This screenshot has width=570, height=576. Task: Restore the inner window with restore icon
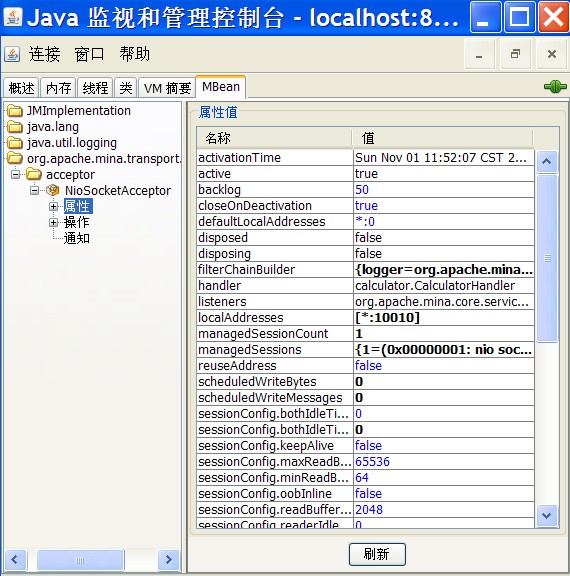[516, 54]
